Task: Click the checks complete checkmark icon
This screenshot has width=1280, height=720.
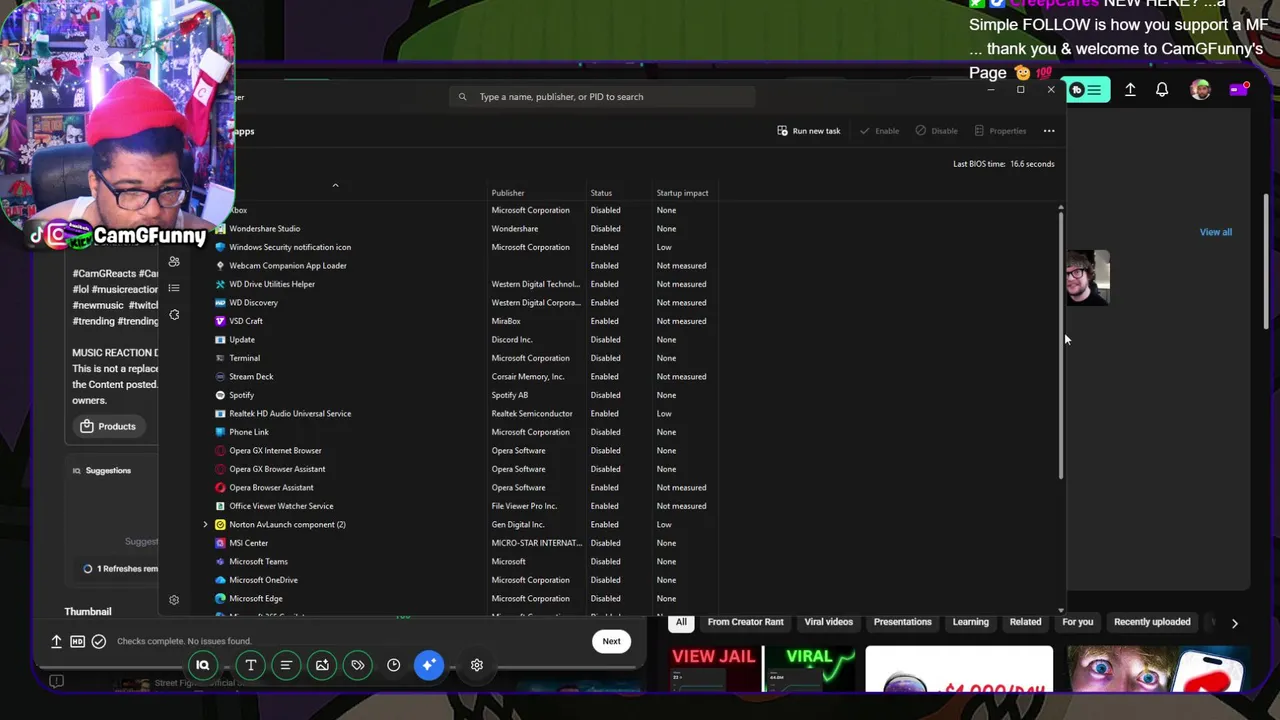Action: coord(99,641)
